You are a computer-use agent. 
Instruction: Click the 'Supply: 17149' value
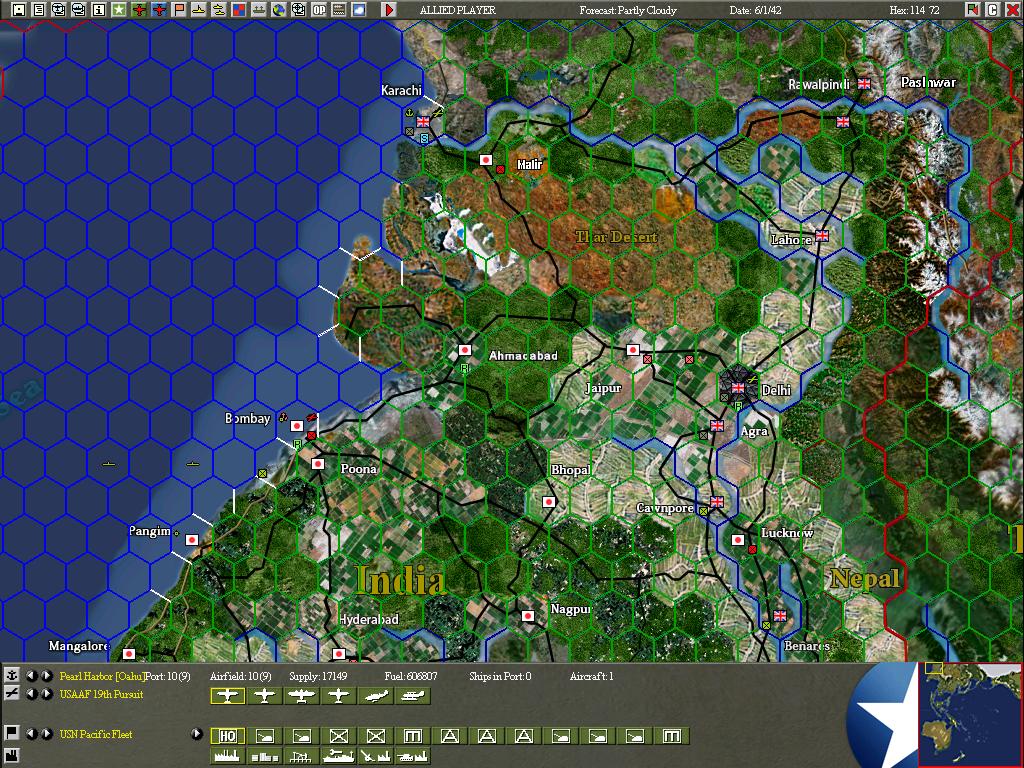tap(319, 676)
